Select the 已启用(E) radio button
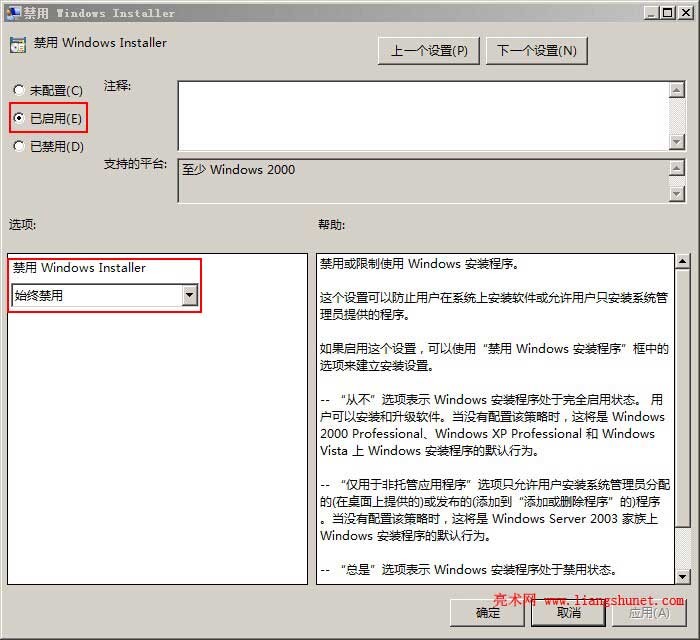The width and height of the screenshot is (700, 640). point(18,118)
